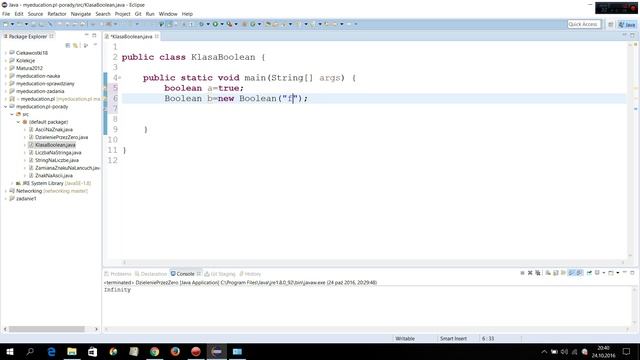Toggle Scroll Lock in Console toolbar
Image resolution: width=640 pixels, height=360 pixels.
(x=556, y=273)
